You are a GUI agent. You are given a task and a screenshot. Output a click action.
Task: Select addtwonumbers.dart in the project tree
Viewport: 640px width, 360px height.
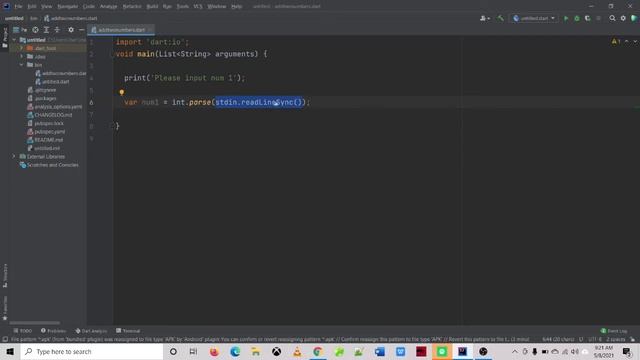coord(61,73)
